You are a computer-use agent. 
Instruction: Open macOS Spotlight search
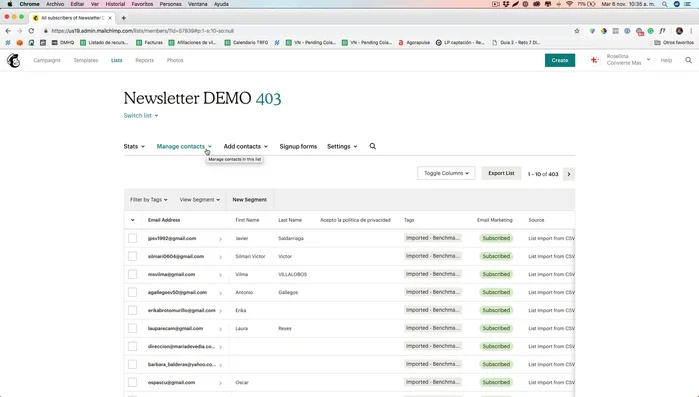pos(665,4)
